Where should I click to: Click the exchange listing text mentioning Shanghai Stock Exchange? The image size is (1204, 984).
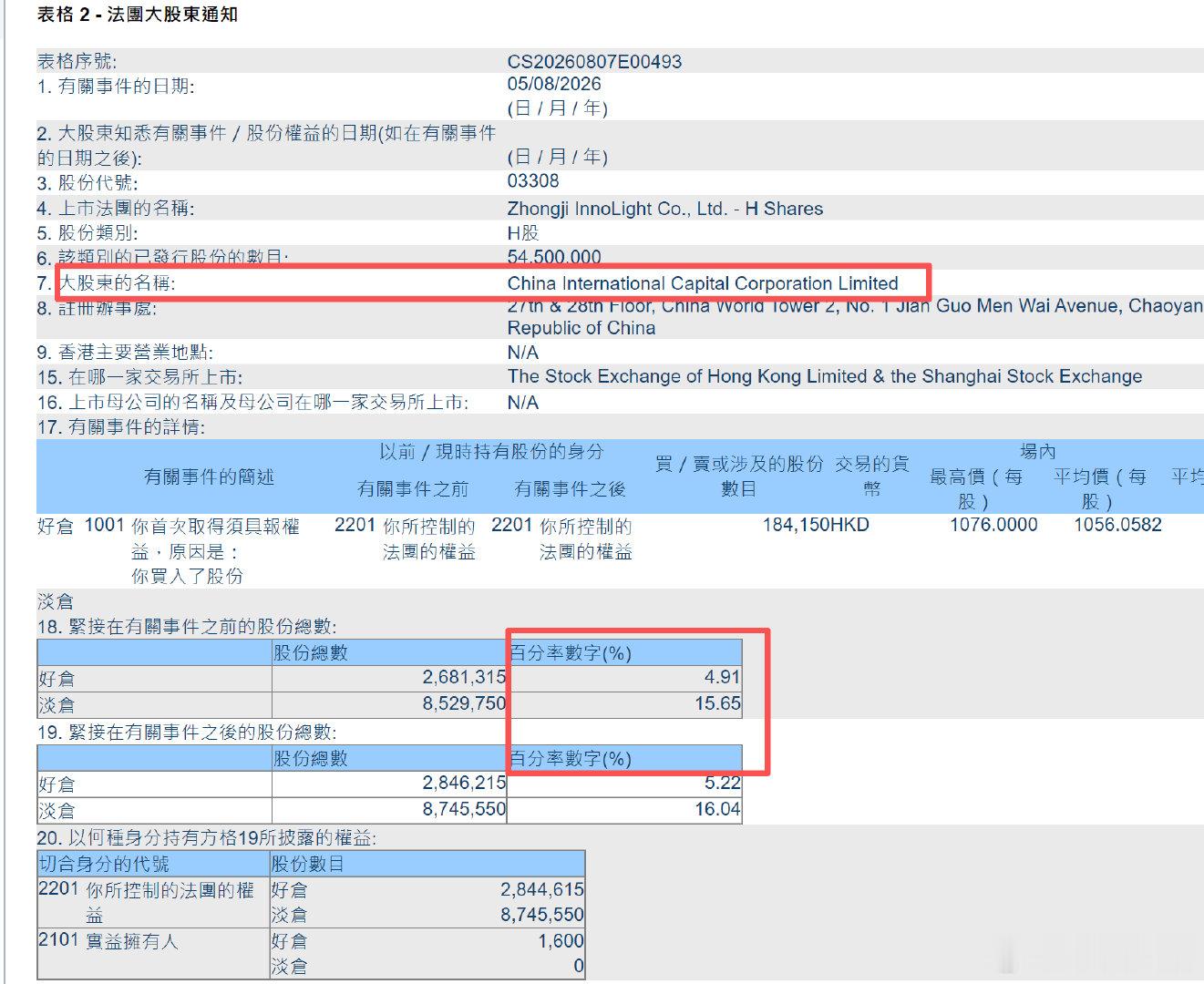pyautogui.click(x=825, y=376)
